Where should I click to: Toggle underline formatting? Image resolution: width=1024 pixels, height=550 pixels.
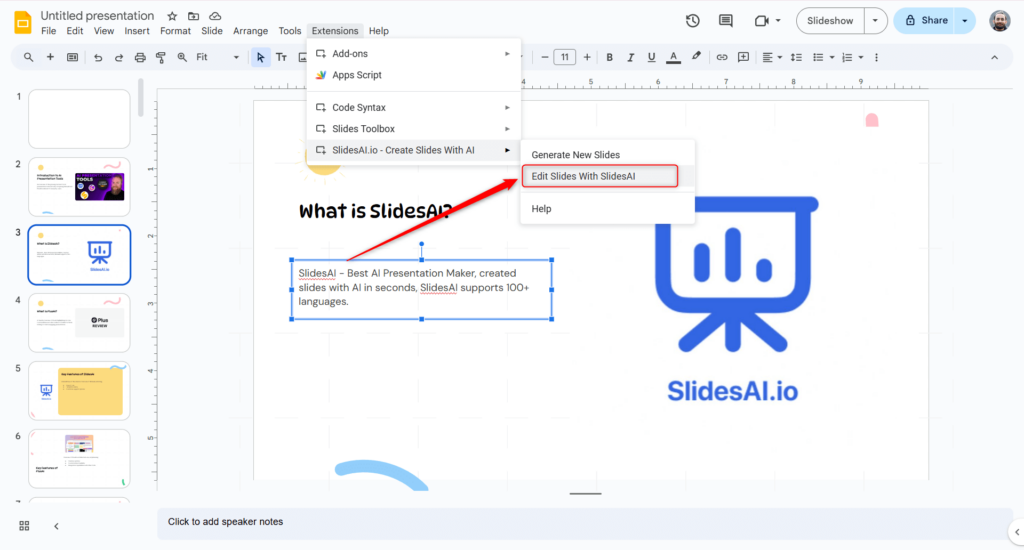click(651, 57)
